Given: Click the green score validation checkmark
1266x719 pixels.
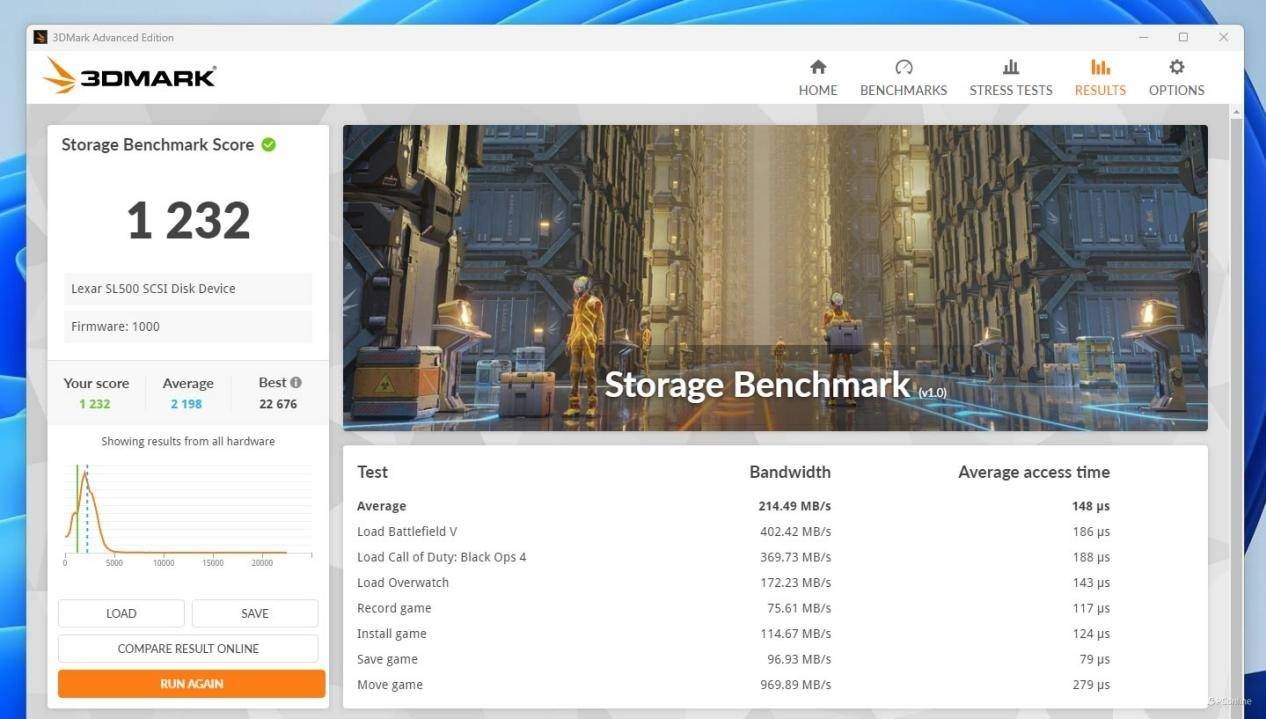Looking at the screenshot, I should coord(269,145).
